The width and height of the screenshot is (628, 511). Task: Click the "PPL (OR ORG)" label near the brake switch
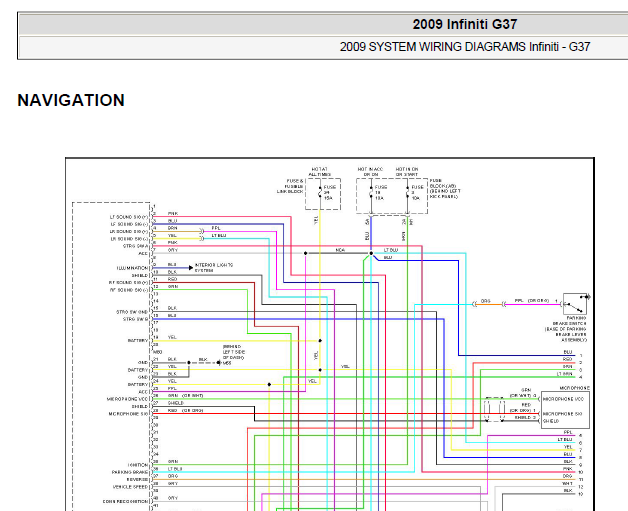(x=531, y=300)
